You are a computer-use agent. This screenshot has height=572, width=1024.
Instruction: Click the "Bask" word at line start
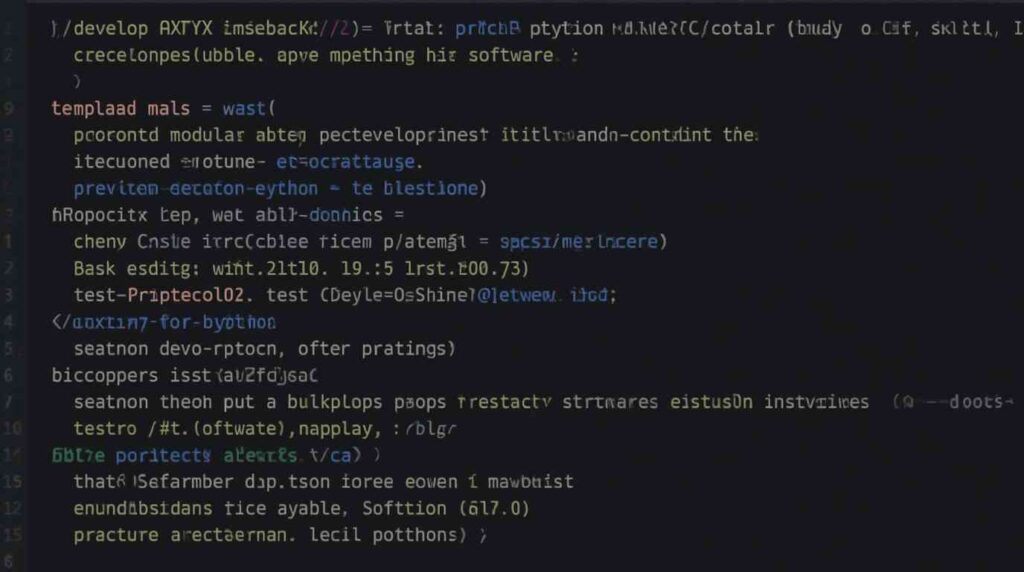pyautogui.click(x=94, y=268)
